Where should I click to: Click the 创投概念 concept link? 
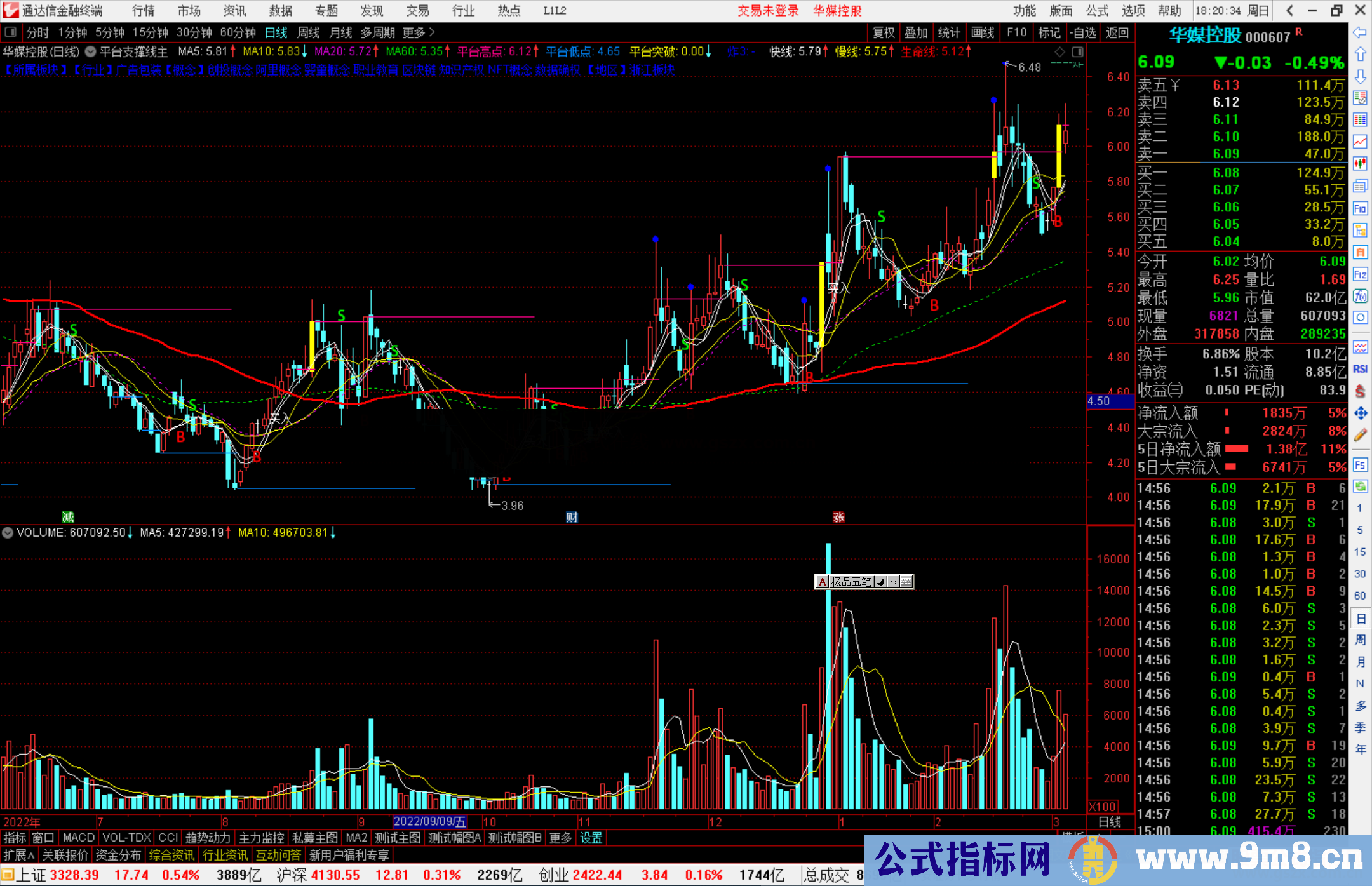(231, 70)
